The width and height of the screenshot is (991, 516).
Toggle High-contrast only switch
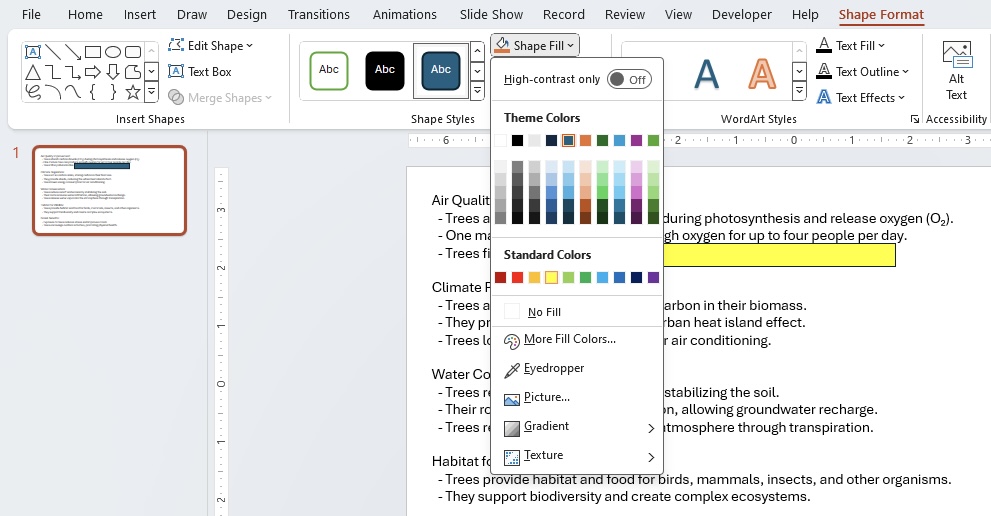pos(629,80)
